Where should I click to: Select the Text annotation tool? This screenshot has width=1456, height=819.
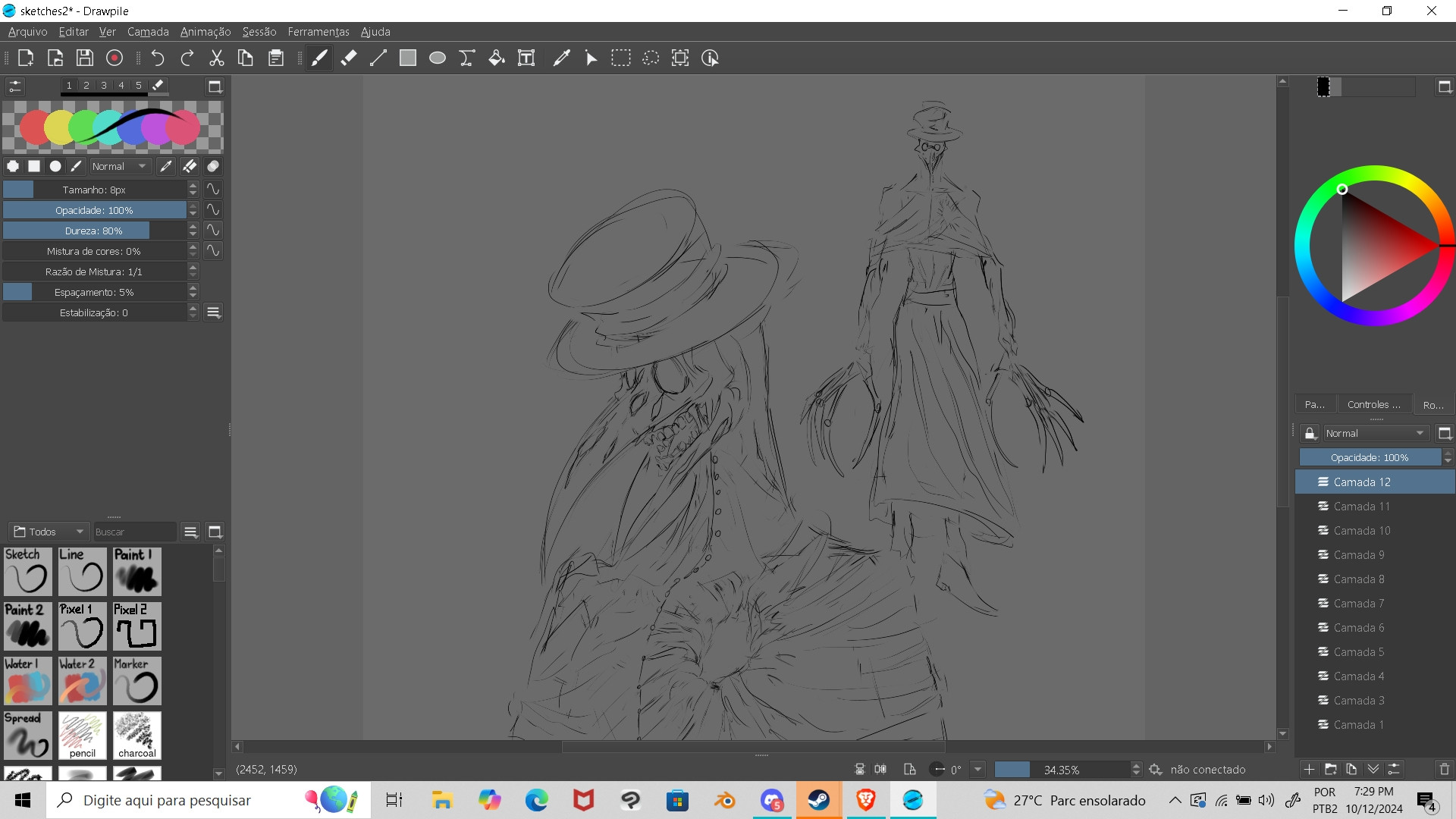point(526,58)
